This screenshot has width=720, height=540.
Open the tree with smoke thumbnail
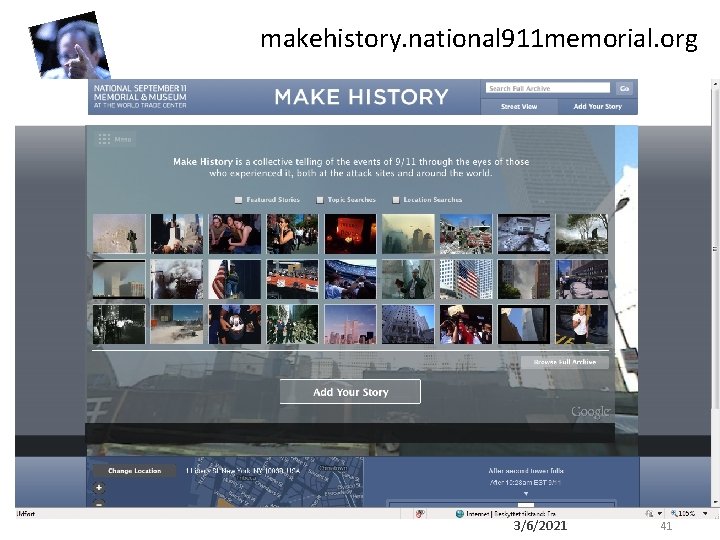pos(582,234)
